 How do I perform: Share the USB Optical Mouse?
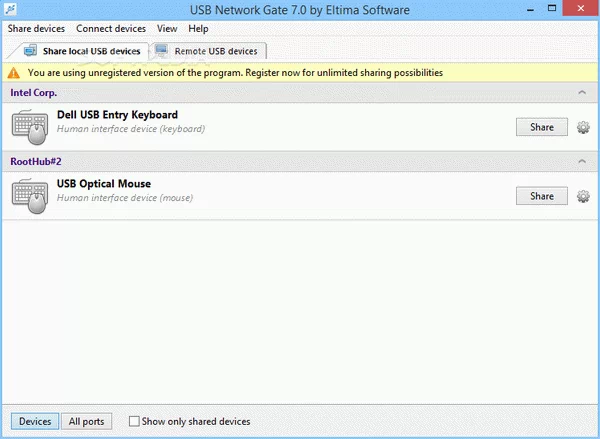(542, 196)
